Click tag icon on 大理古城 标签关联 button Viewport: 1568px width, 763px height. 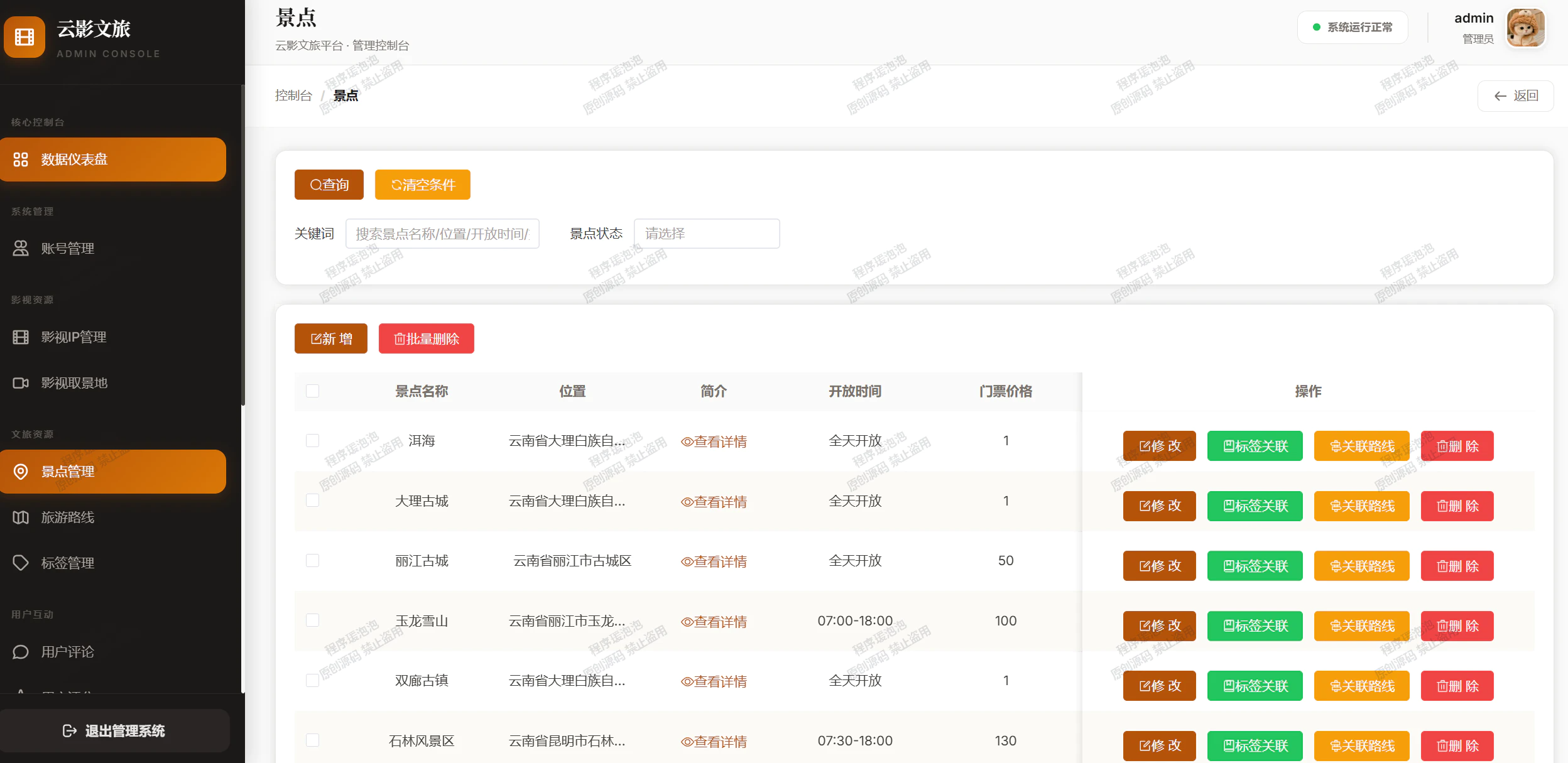(1229, 506)
